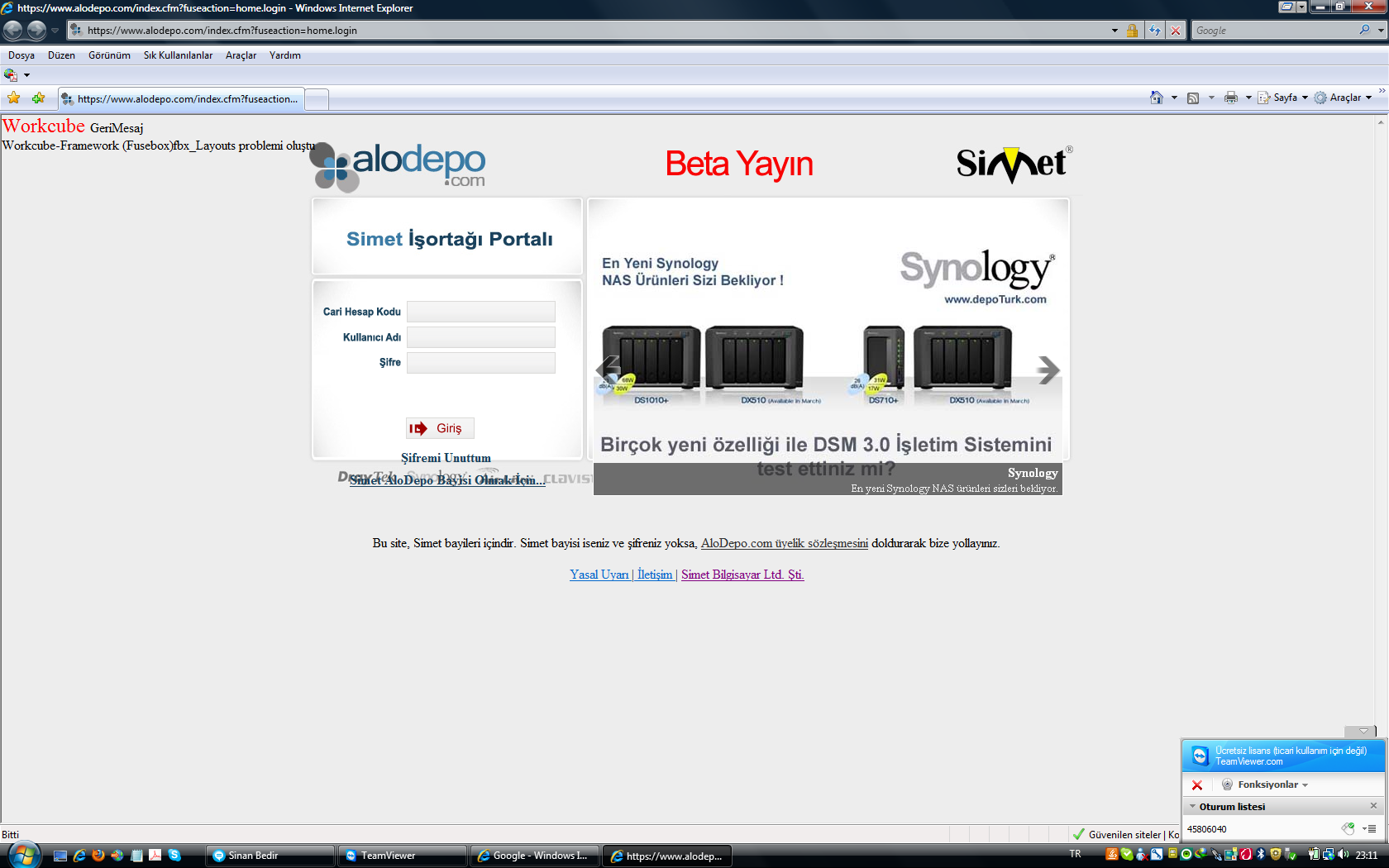Click next arrow on Synology banner
The image size is (1389, 868).
(1048, 370)
